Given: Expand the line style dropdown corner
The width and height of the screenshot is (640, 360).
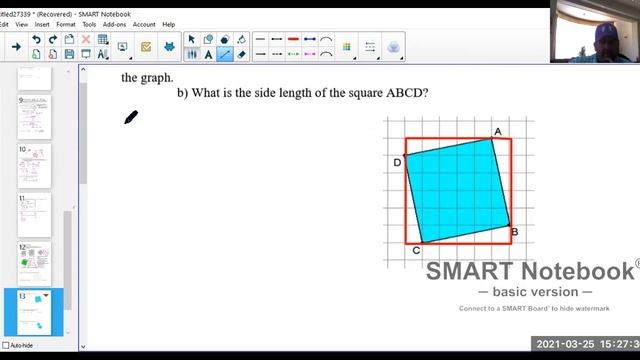Looking at the screenshot, I should click(x=378, y=58).
